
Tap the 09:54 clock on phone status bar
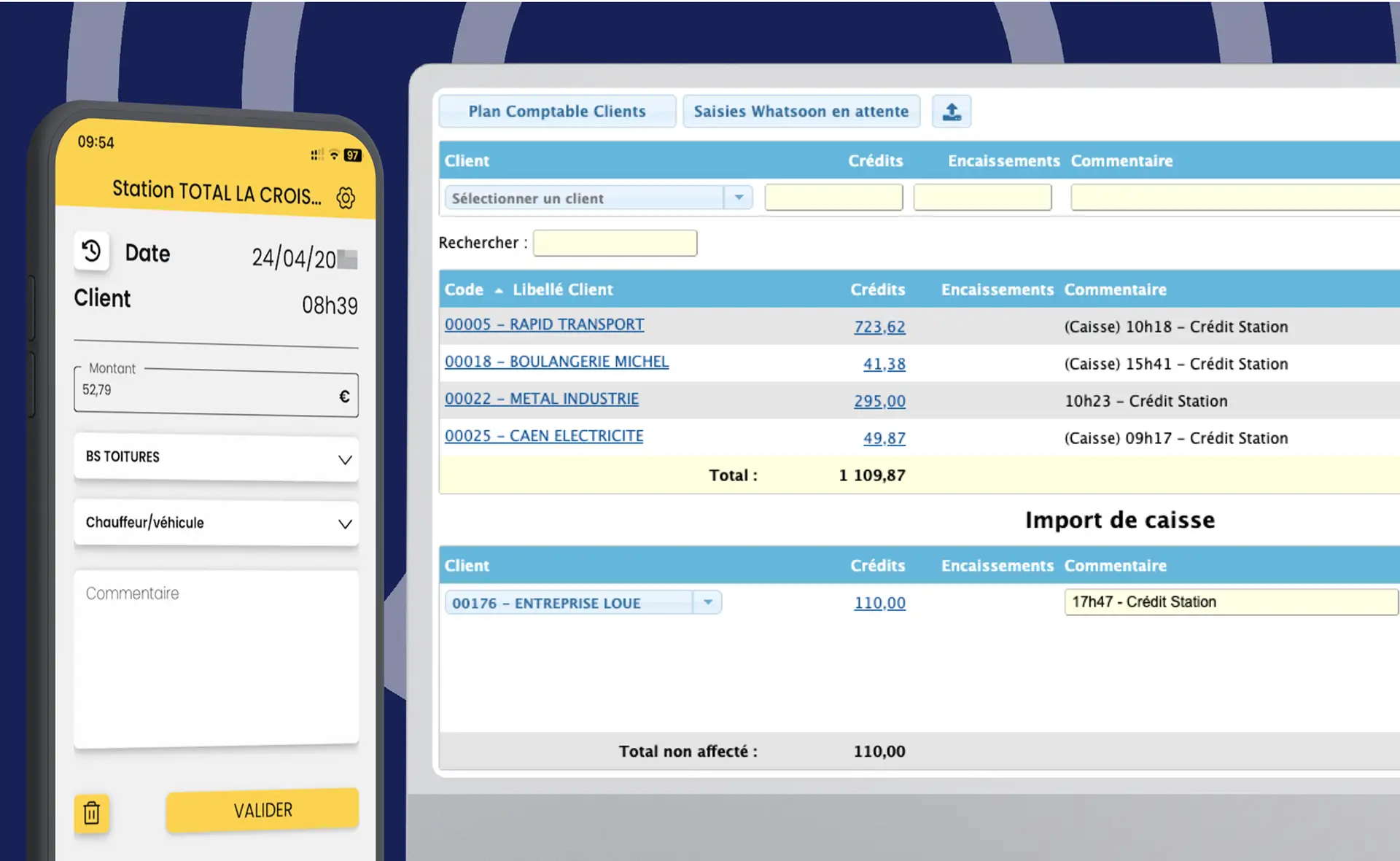(96, 142)
